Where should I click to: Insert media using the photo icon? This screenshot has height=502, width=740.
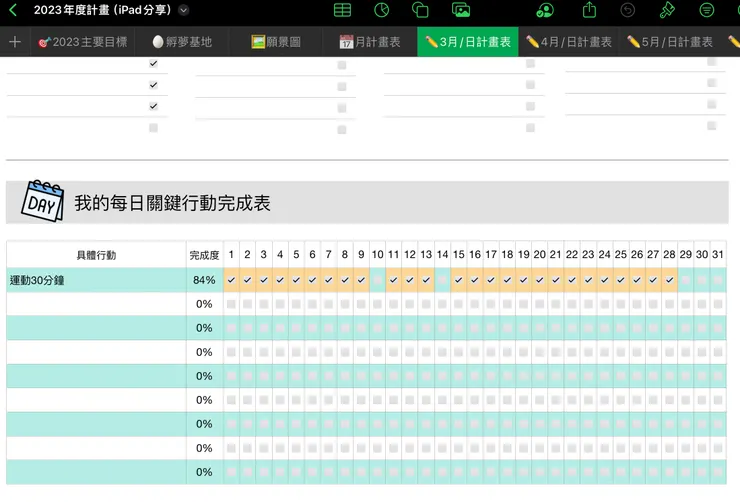[461, 10]
